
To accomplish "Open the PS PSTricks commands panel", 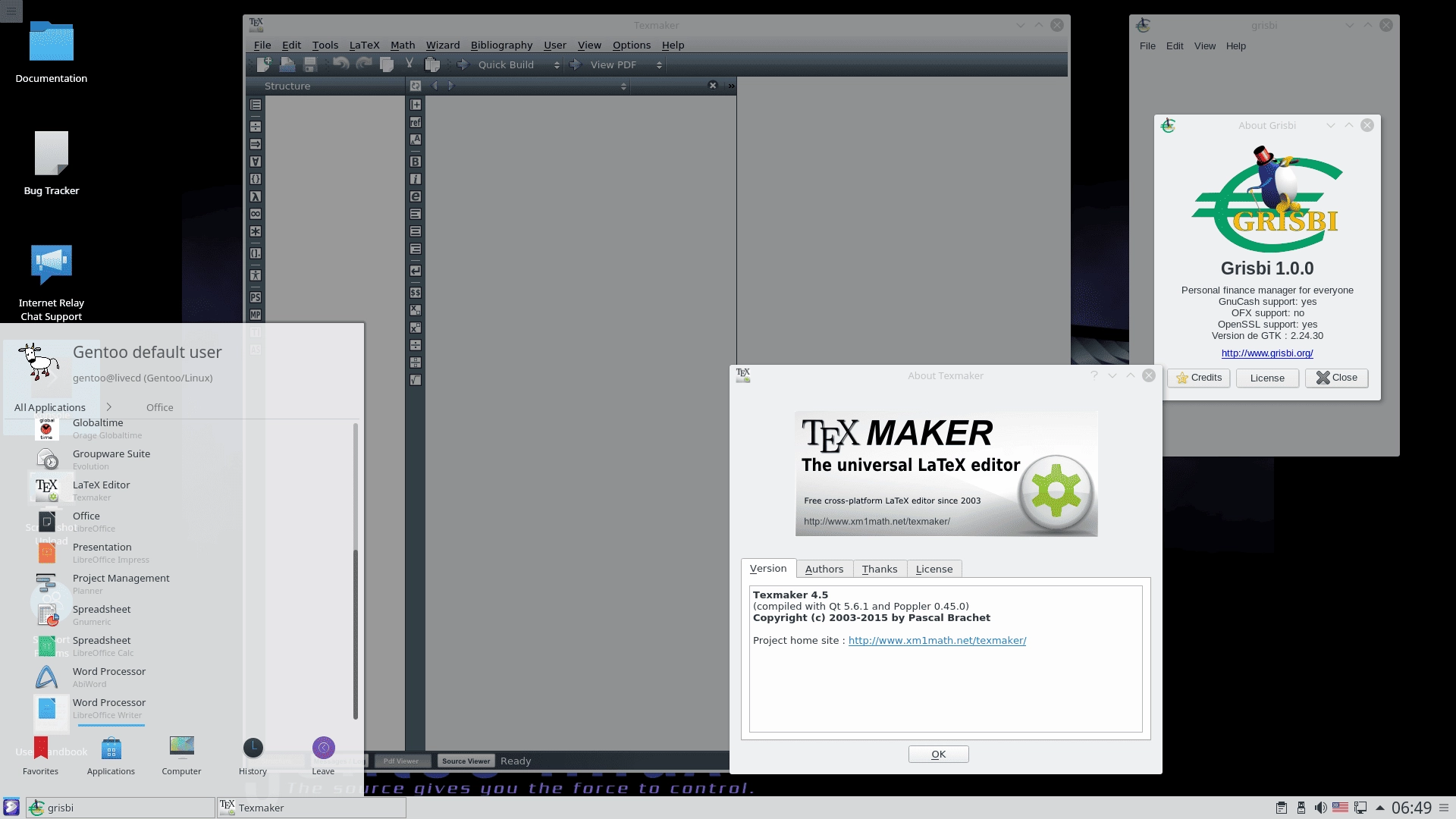I will pos(256,297).
